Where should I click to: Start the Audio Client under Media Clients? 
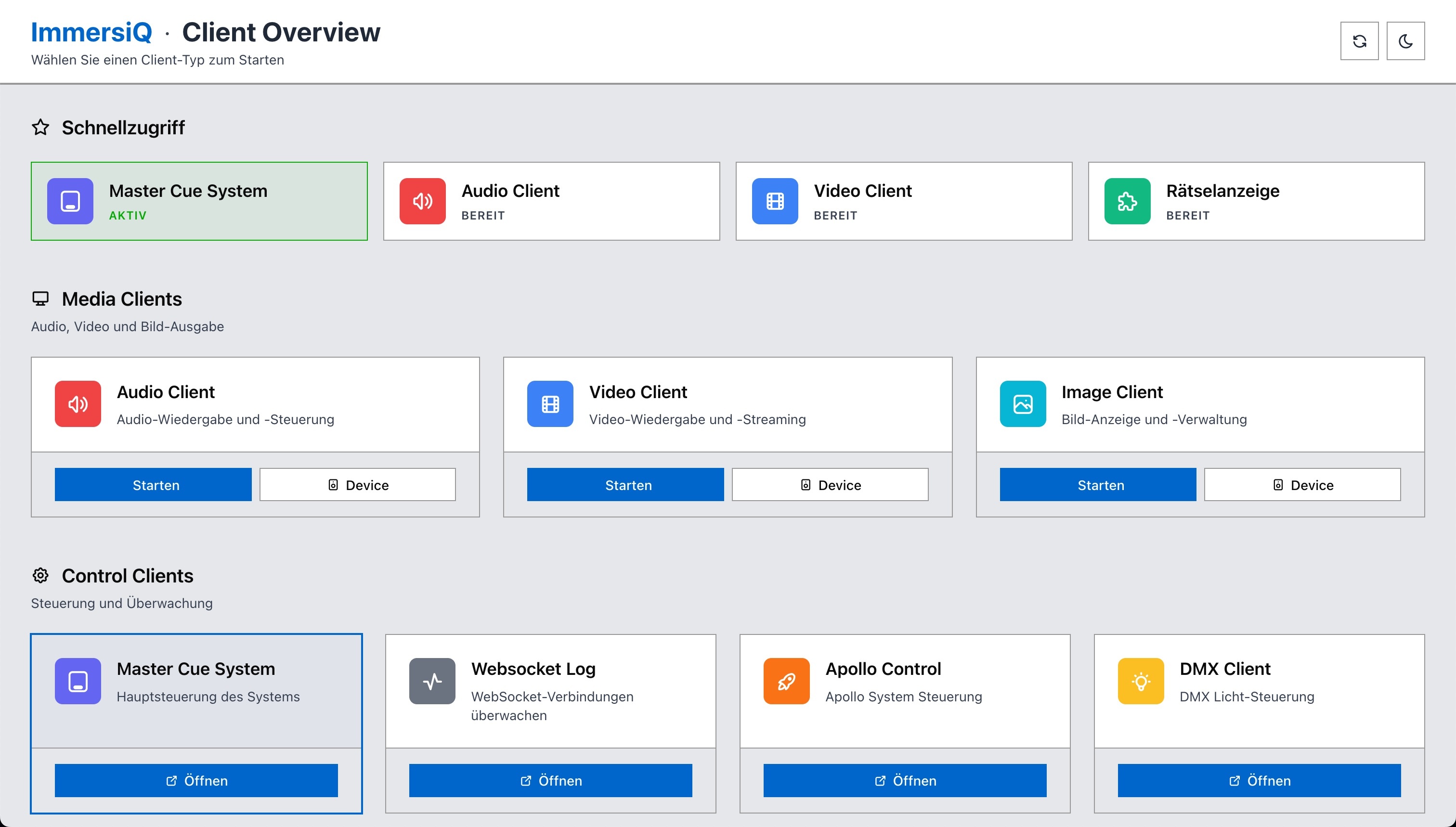pyautogui.click(x=153, y=484)
